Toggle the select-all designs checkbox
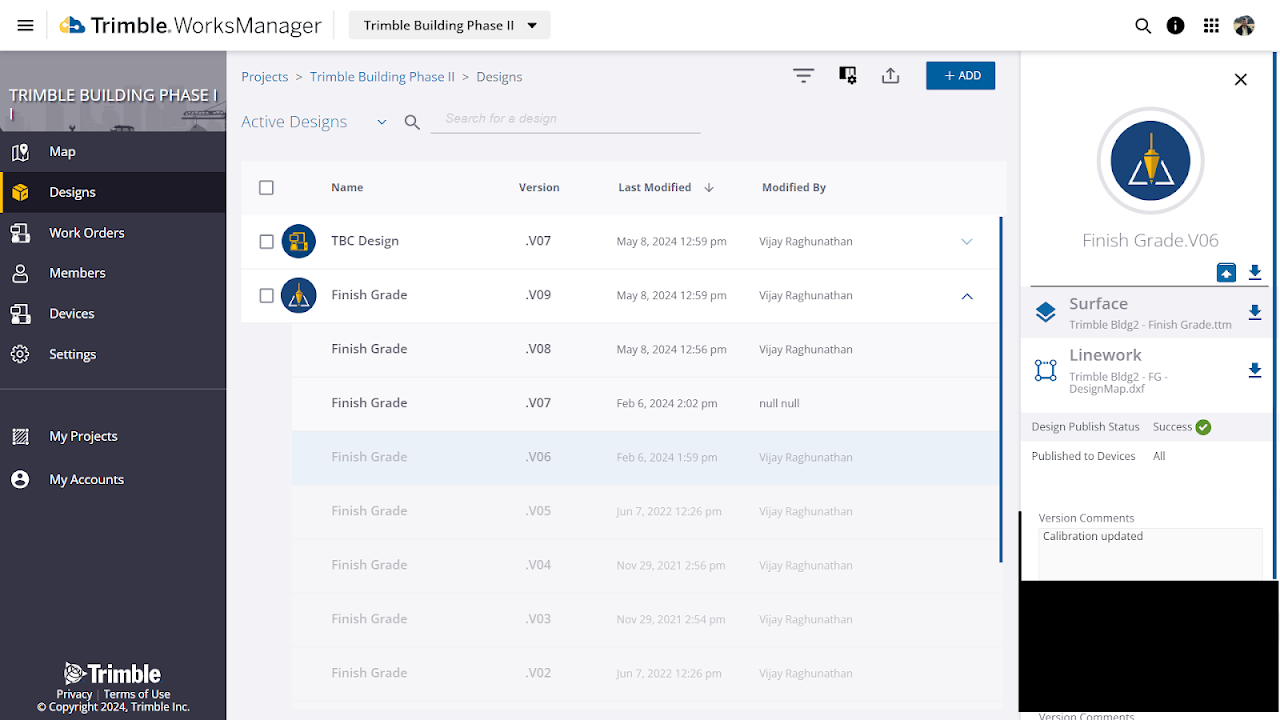 click(266, 187)
